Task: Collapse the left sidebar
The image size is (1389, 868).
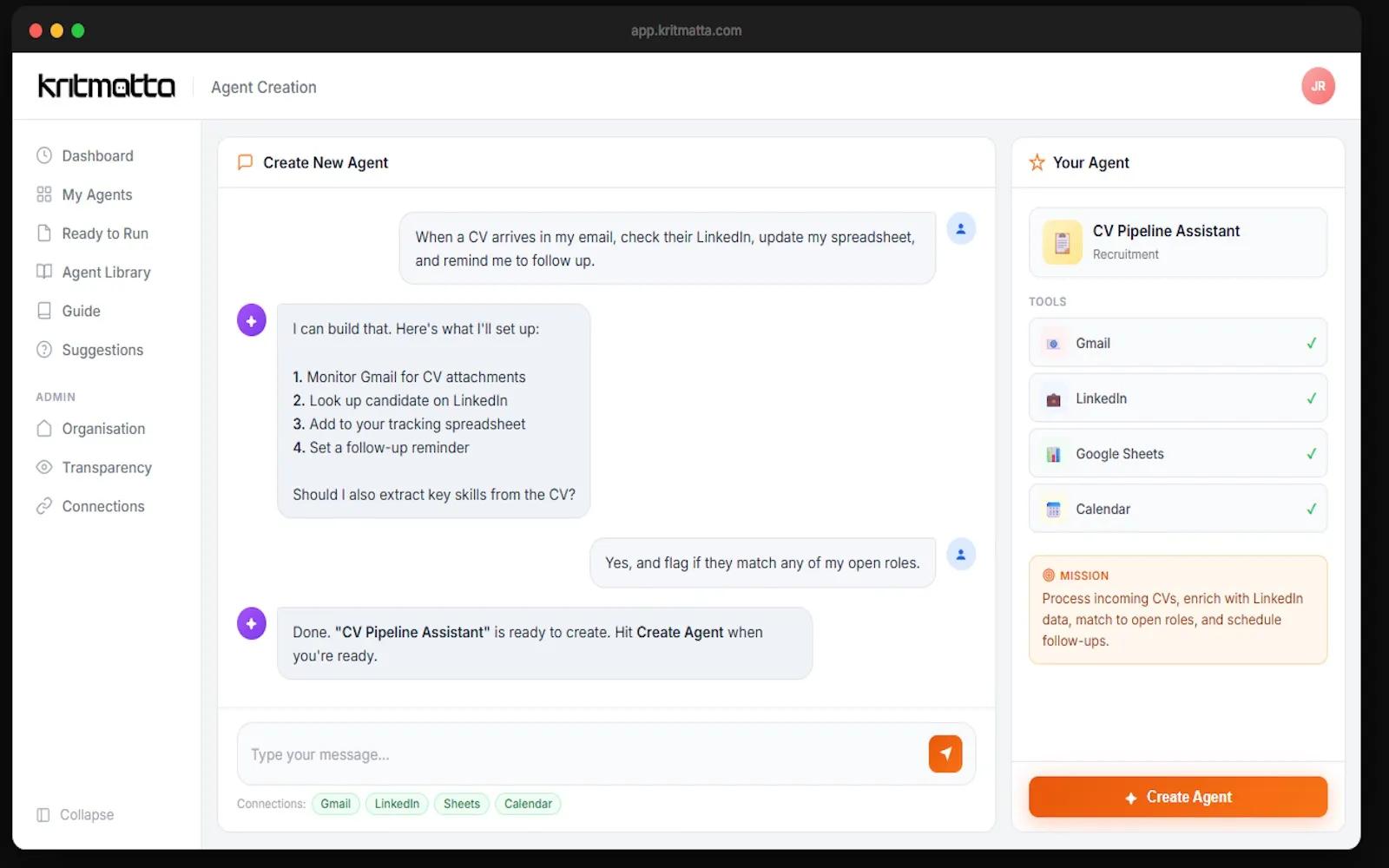Action: pyautogui.click(x=76, y=814)
